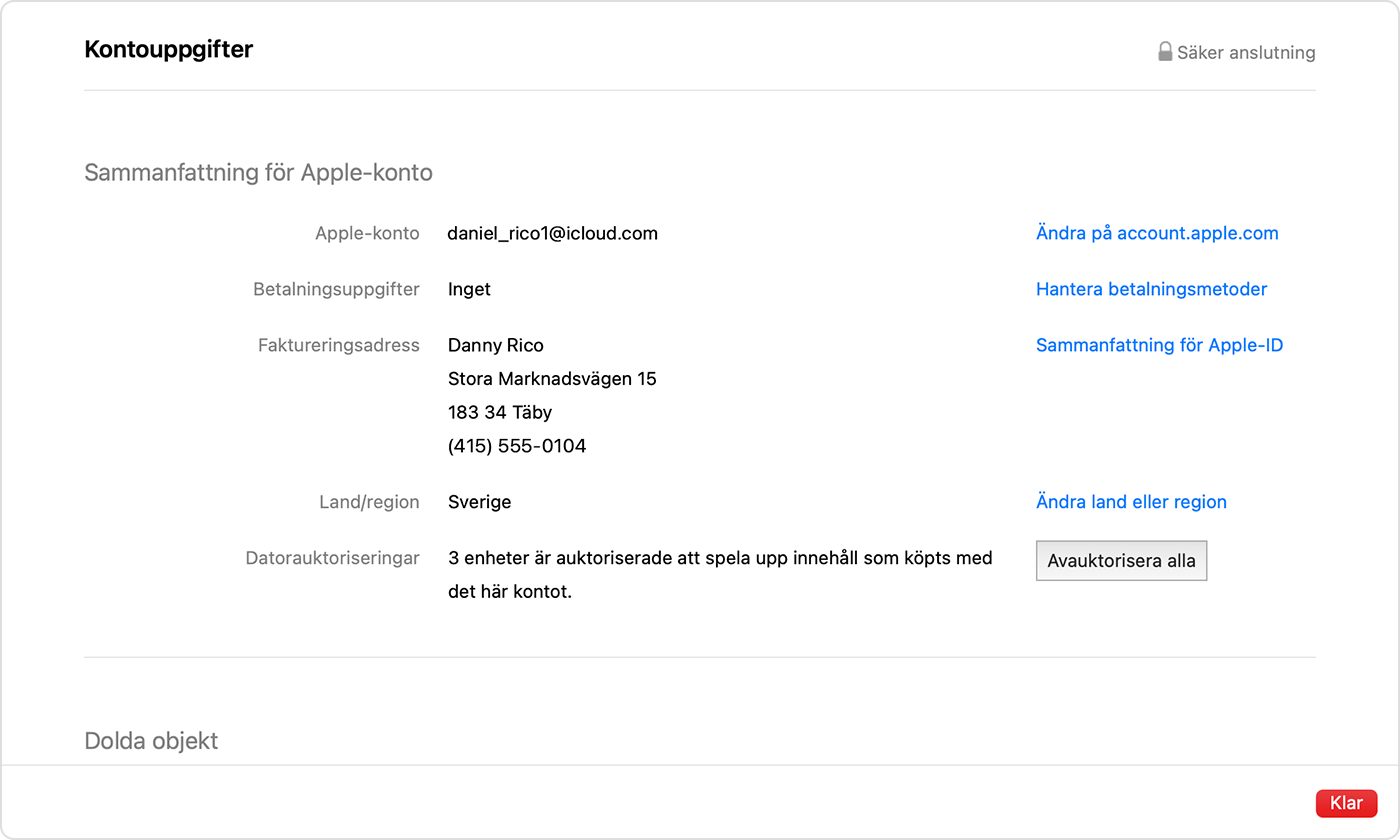
Task: Click the Faktureringsadress label
Action: coord(339,345)
